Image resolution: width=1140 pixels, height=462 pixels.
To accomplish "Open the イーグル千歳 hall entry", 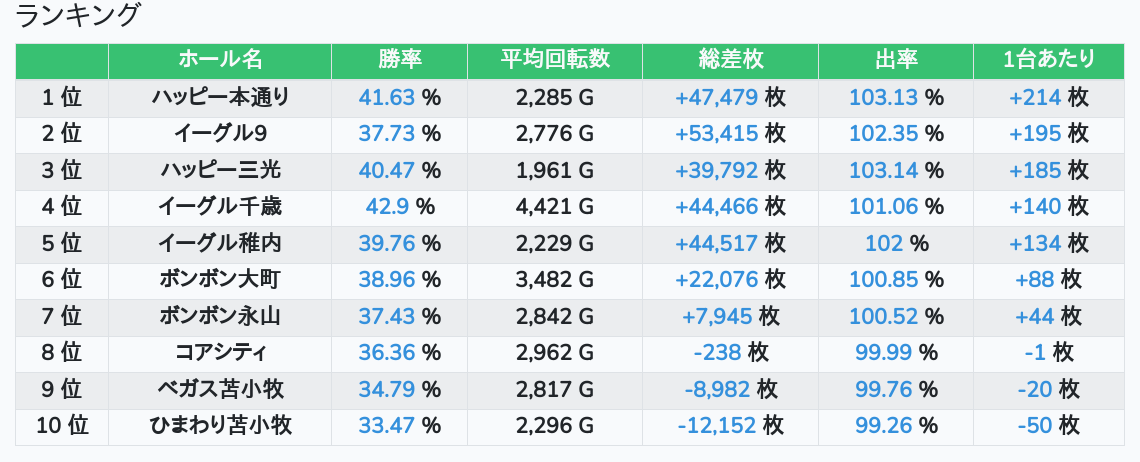I will pyautogui.click(x=220, y=207).
